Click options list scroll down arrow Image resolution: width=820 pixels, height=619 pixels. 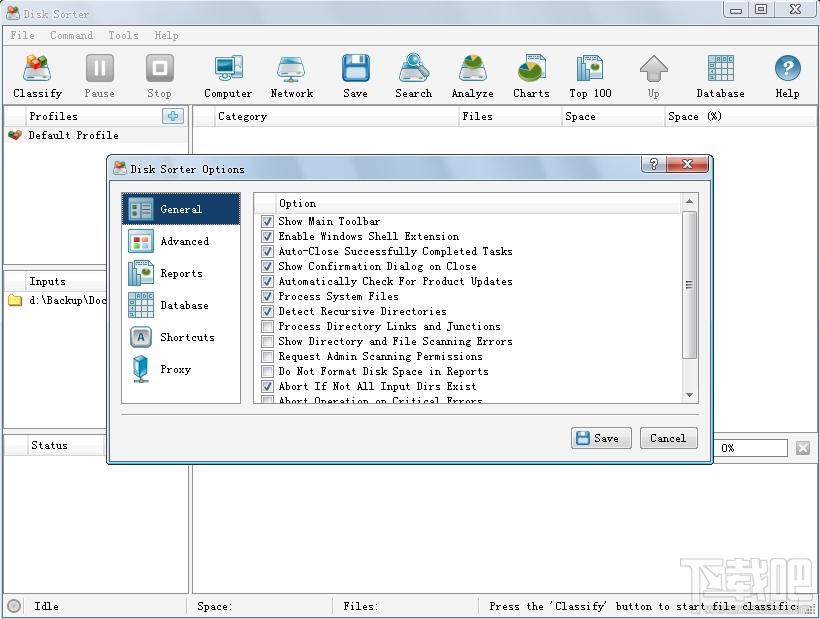(689, 395)
